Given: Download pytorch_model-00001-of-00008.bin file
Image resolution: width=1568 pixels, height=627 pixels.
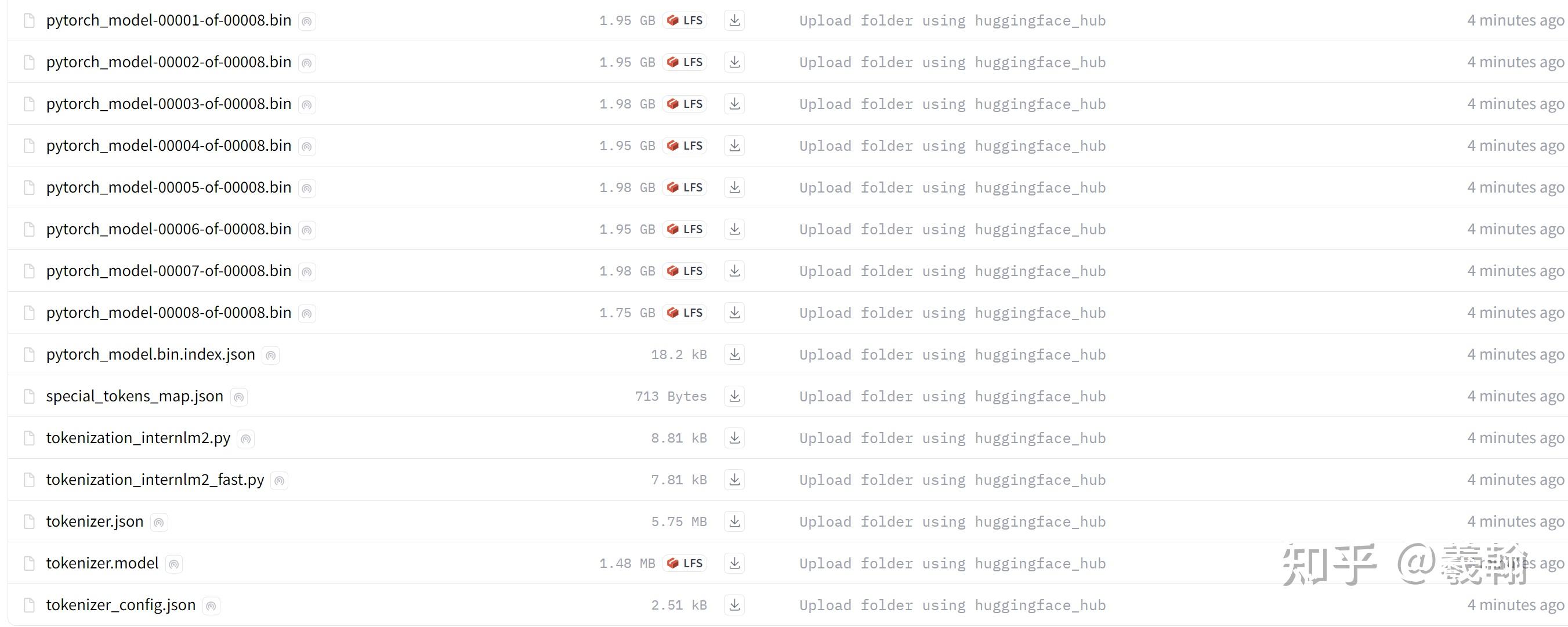Looking at the screenshot, I should 735,20.
